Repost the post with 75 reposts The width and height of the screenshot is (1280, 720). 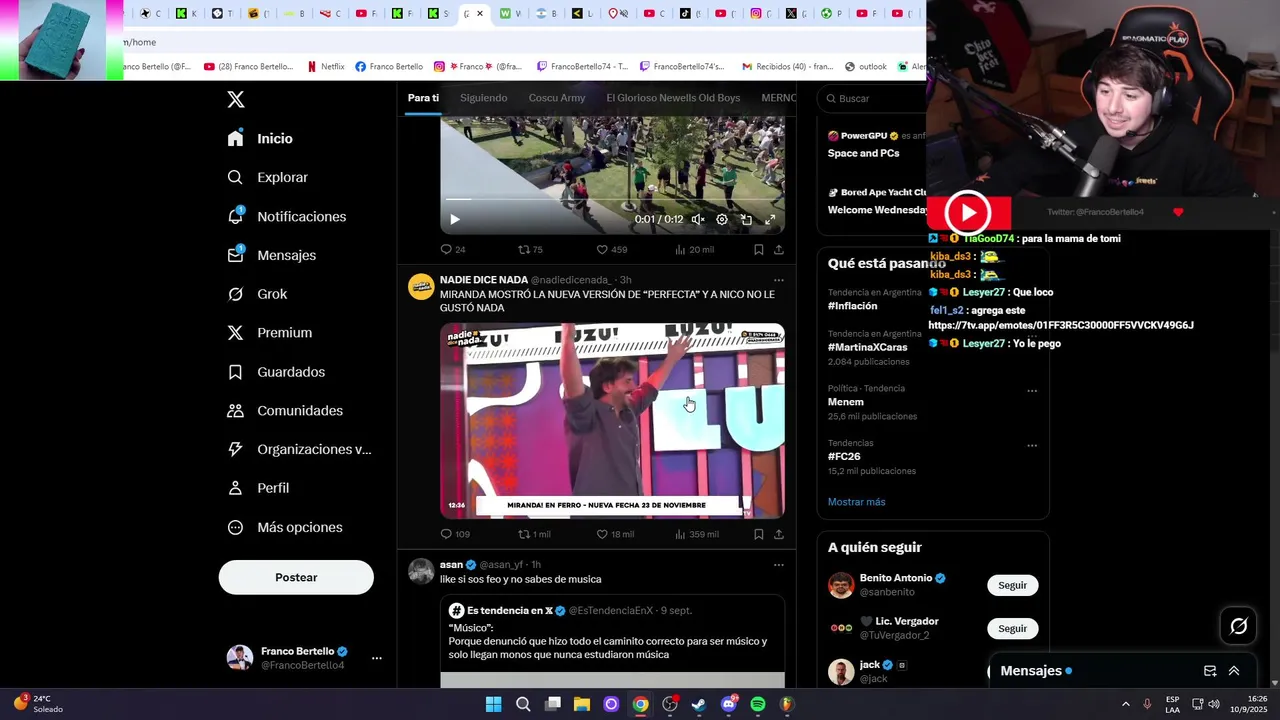(530, 249)
